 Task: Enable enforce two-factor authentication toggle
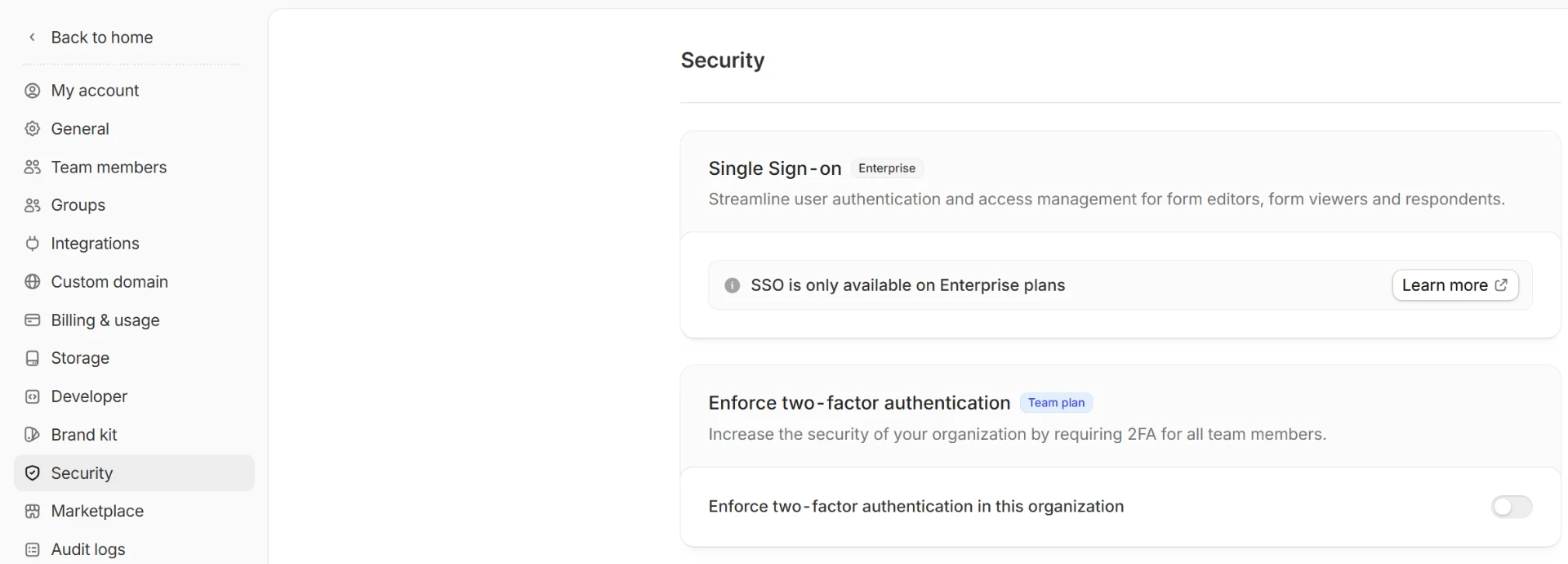1512,507
